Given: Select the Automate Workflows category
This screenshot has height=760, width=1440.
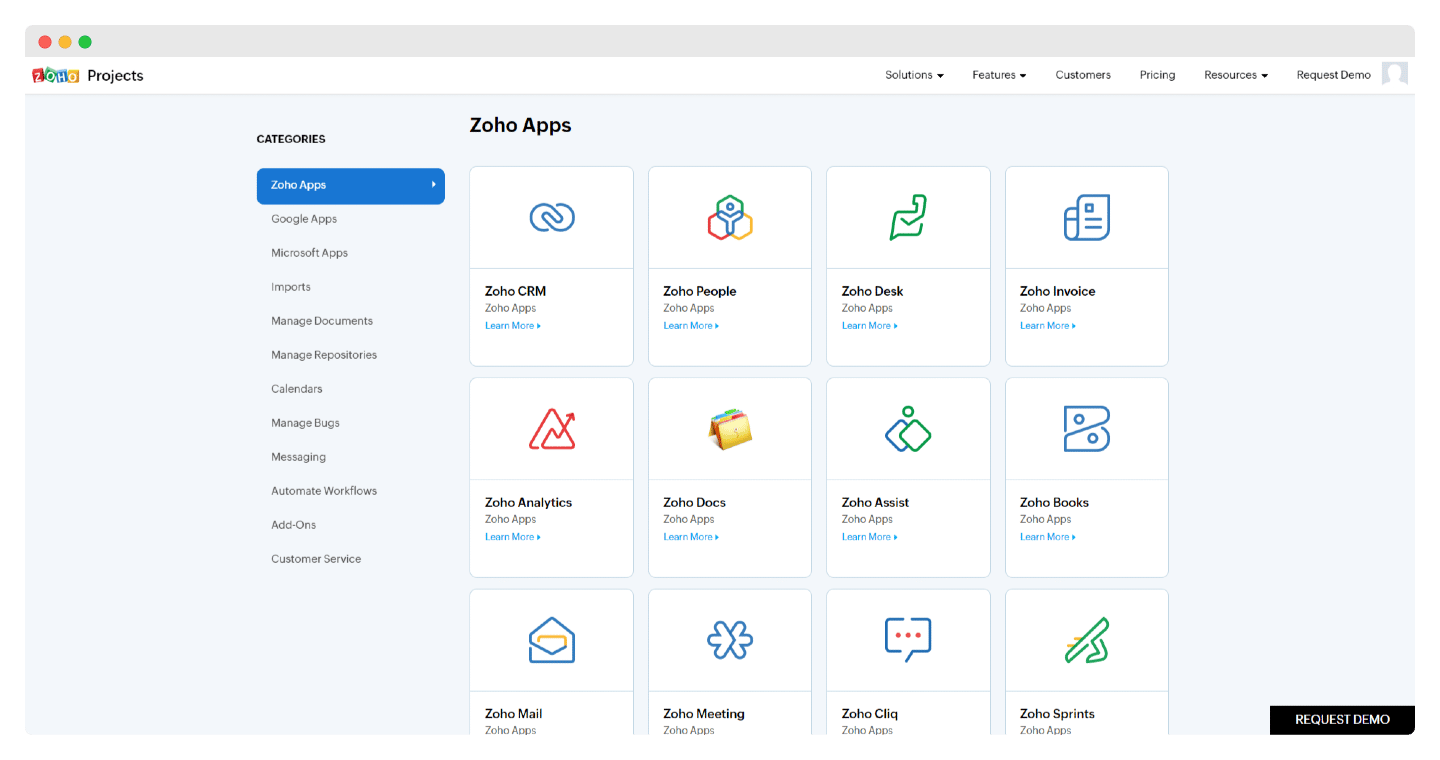Looking at the screenshot, I should pos(324,491).
